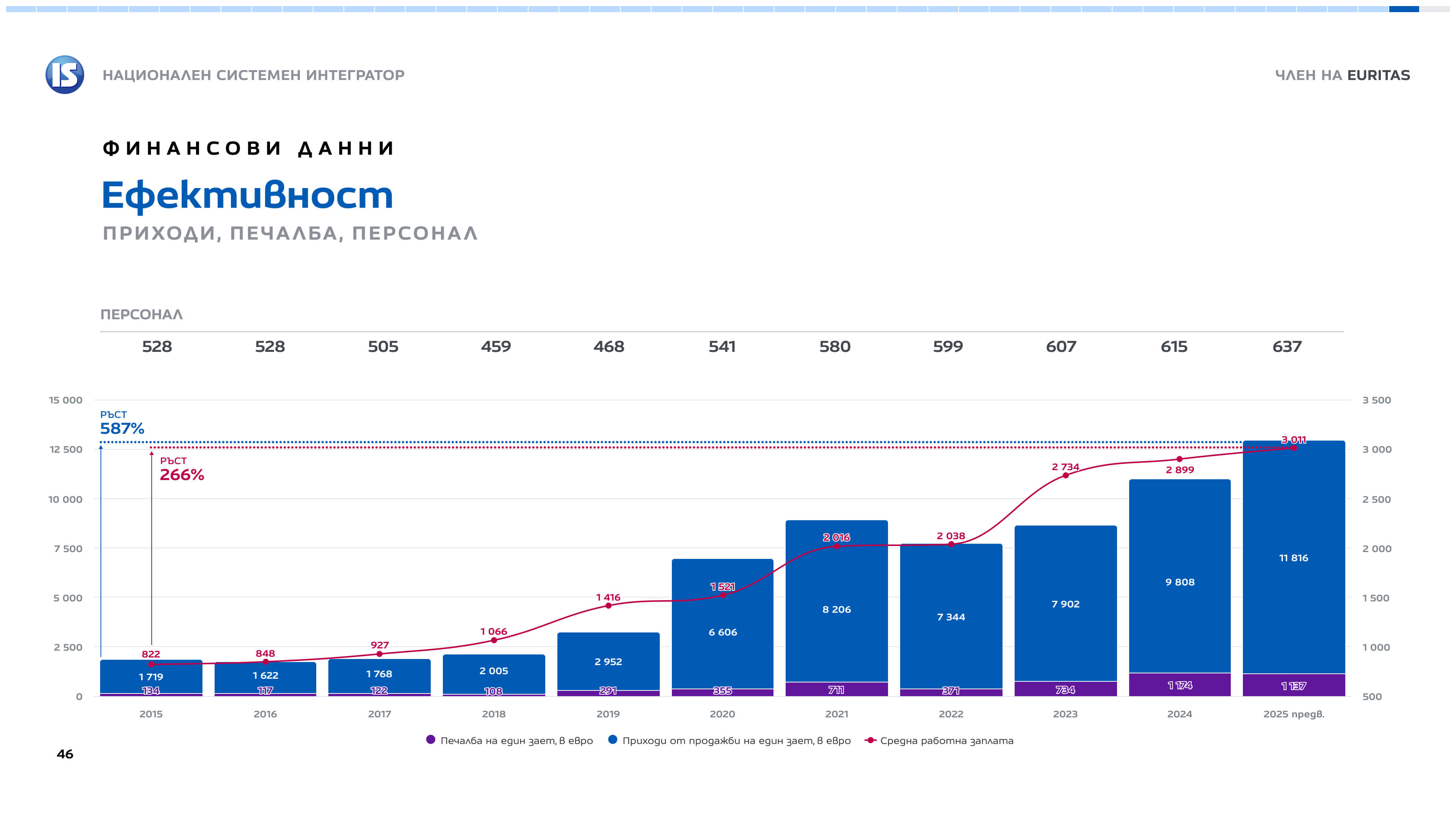Click the 2025 revenue bar labeled 11 816

[1293, 558]
